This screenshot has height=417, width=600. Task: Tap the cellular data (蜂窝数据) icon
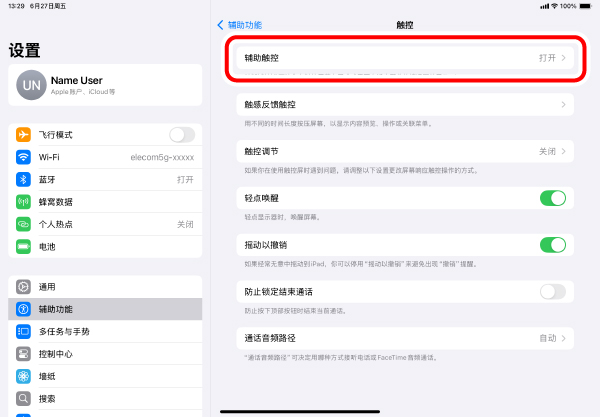[x=23, y=201]
